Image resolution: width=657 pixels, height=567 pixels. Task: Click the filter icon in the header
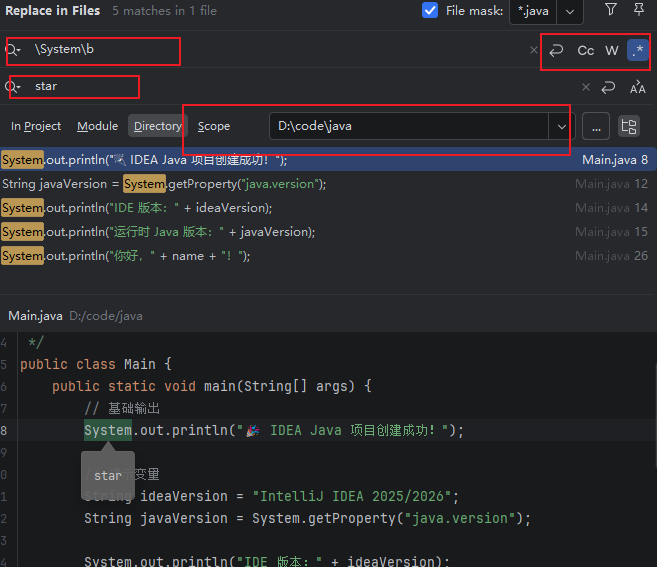tap(611, 10)
